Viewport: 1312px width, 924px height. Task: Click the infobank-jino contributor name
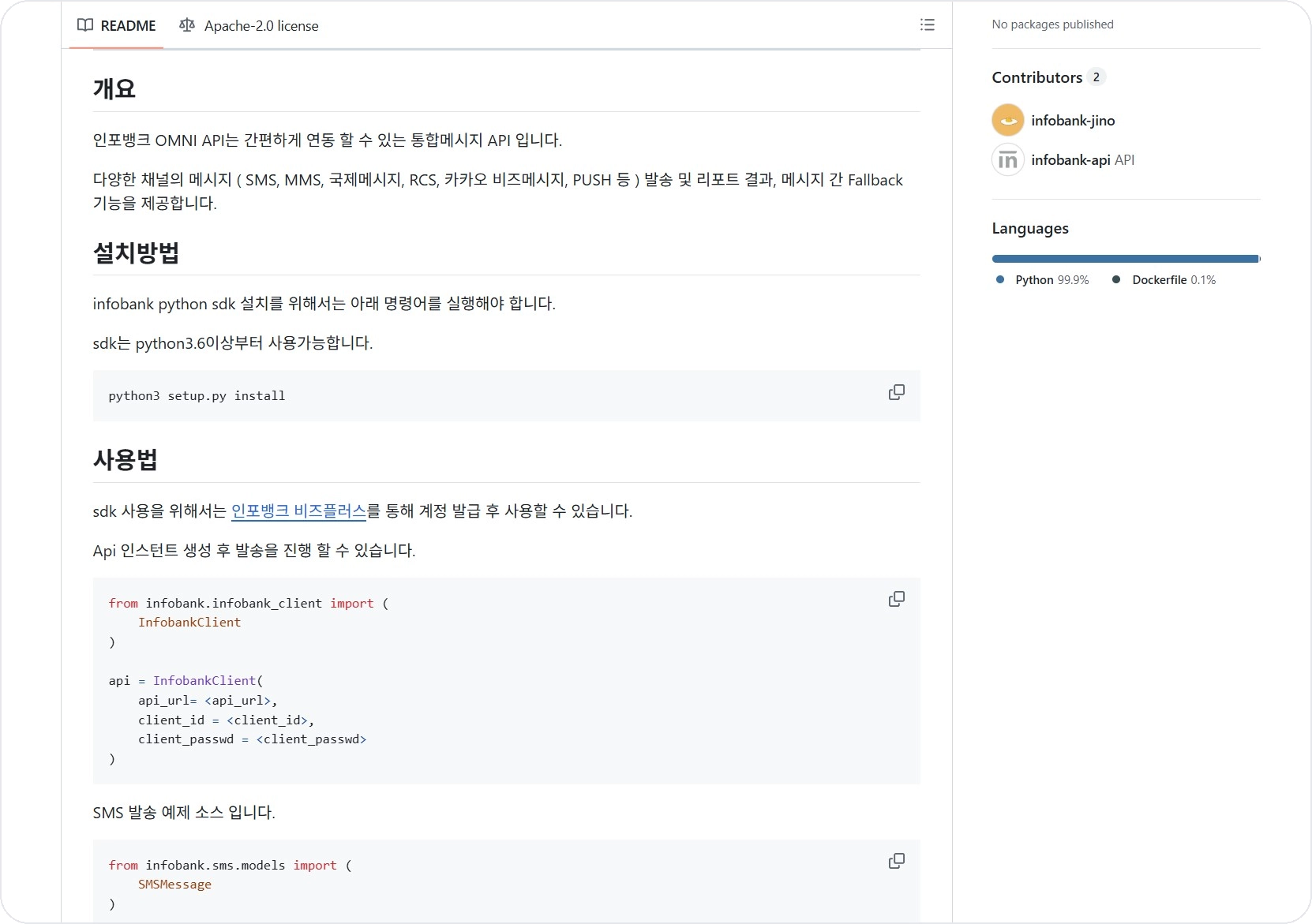(x=1072, y=120)
